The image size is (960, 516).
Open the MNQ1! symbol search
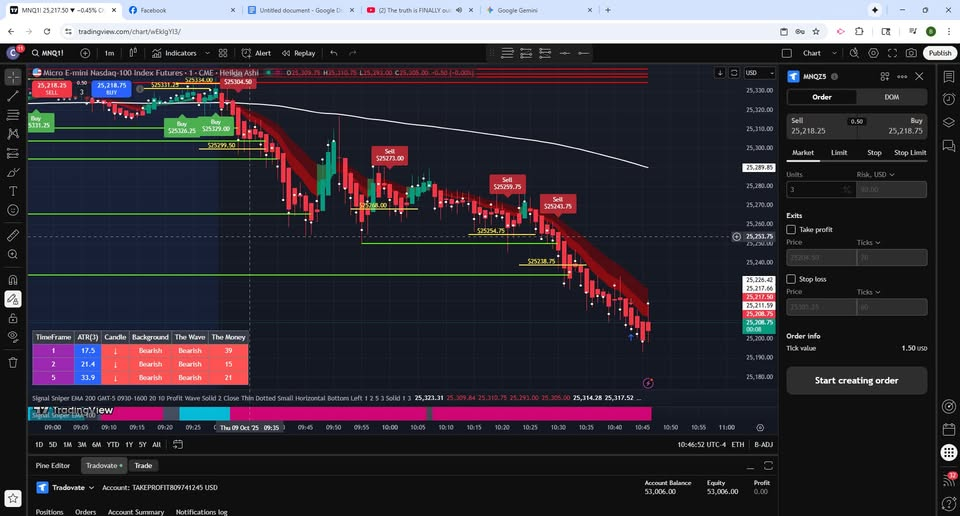click(48, 53)
